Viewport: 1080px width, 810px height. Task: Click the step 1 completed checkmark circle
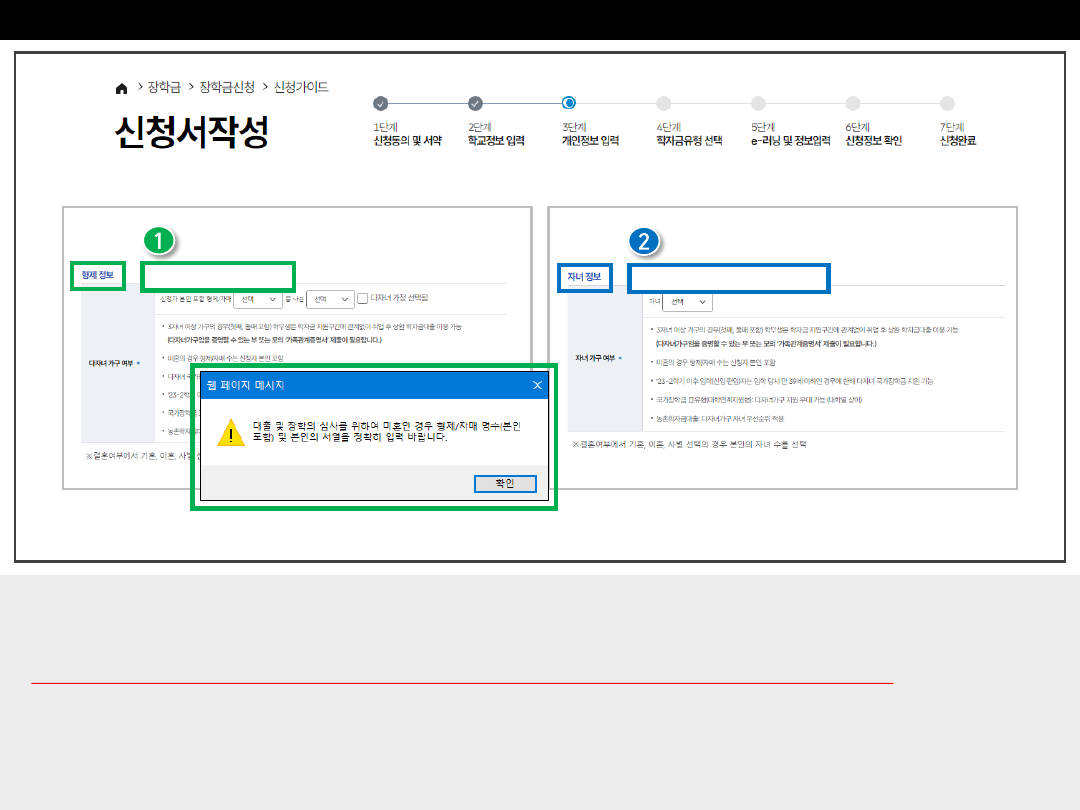(x=380, y=103)
